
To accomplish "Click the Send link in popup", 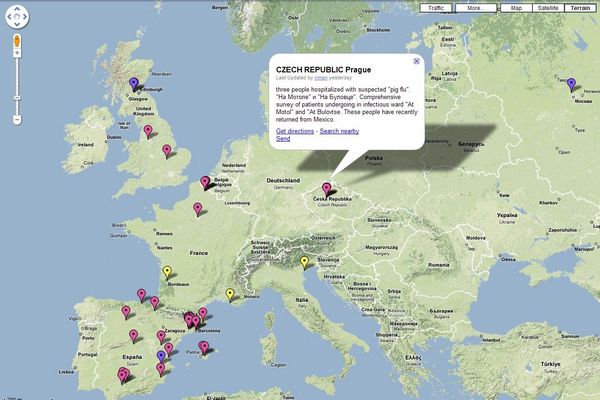I will click(282, 139).
